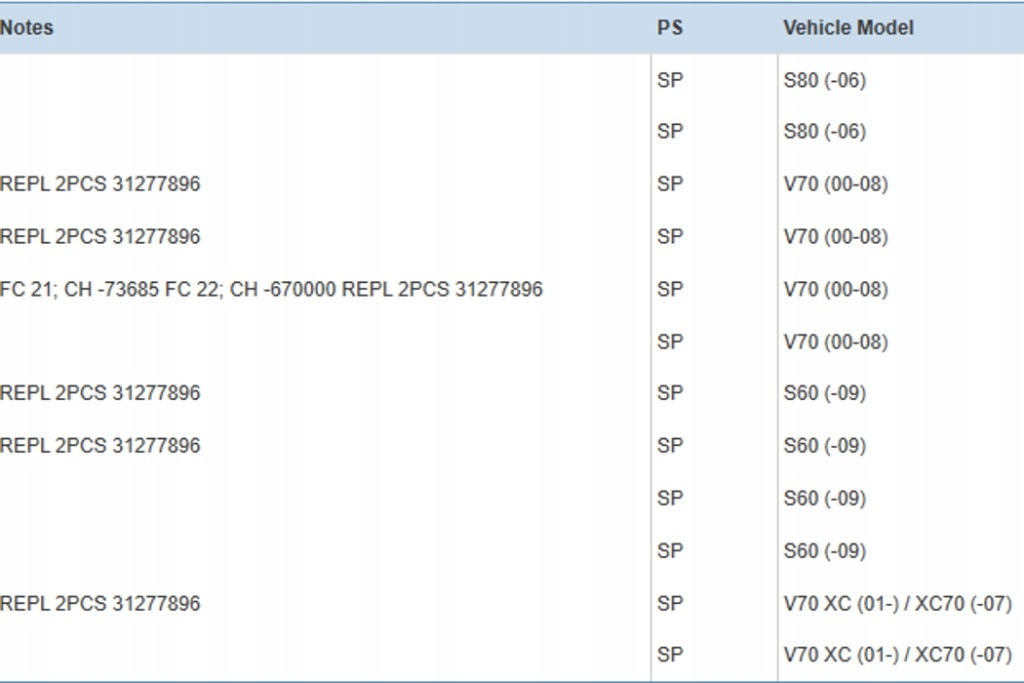Image resolution: width=1024 pixels, height=683 pixels.
Task: Click the SP value beside the FC 21 note
Action: [667, 289]
